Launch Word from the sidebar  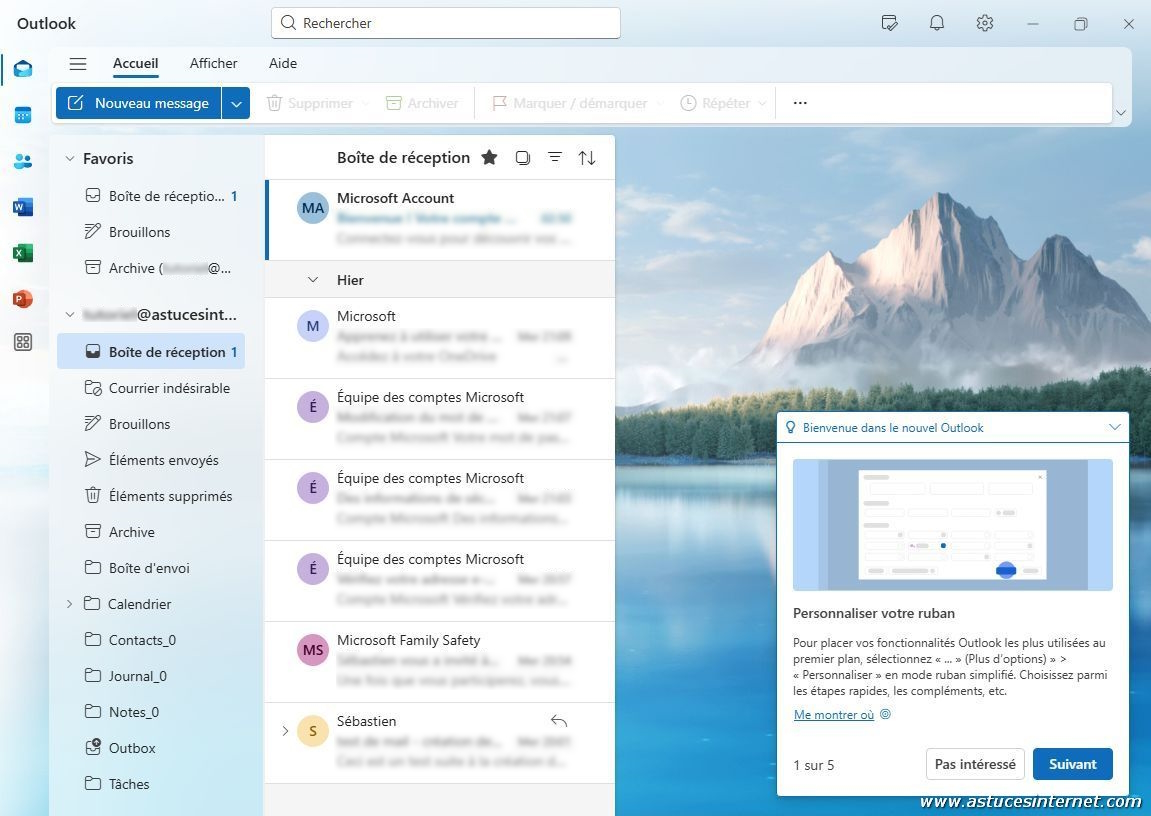[x=23, y=208]
